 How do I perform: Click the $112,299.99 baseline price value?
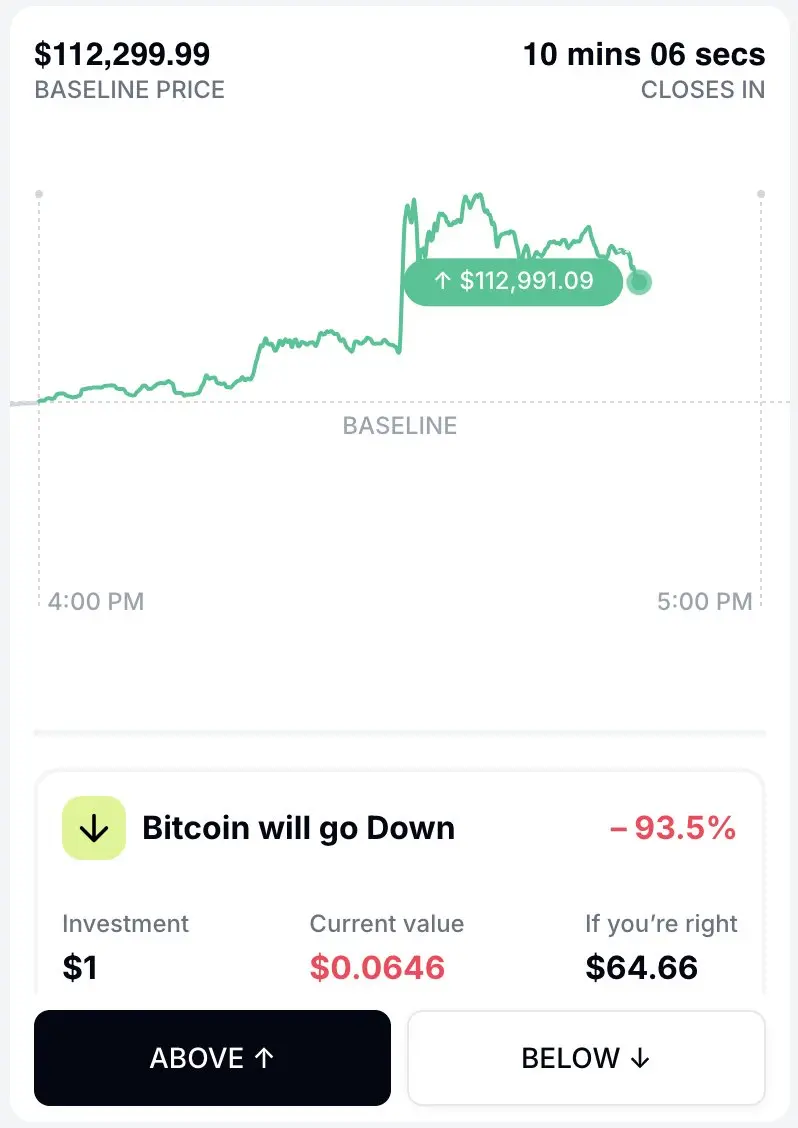tap(122, 54)
